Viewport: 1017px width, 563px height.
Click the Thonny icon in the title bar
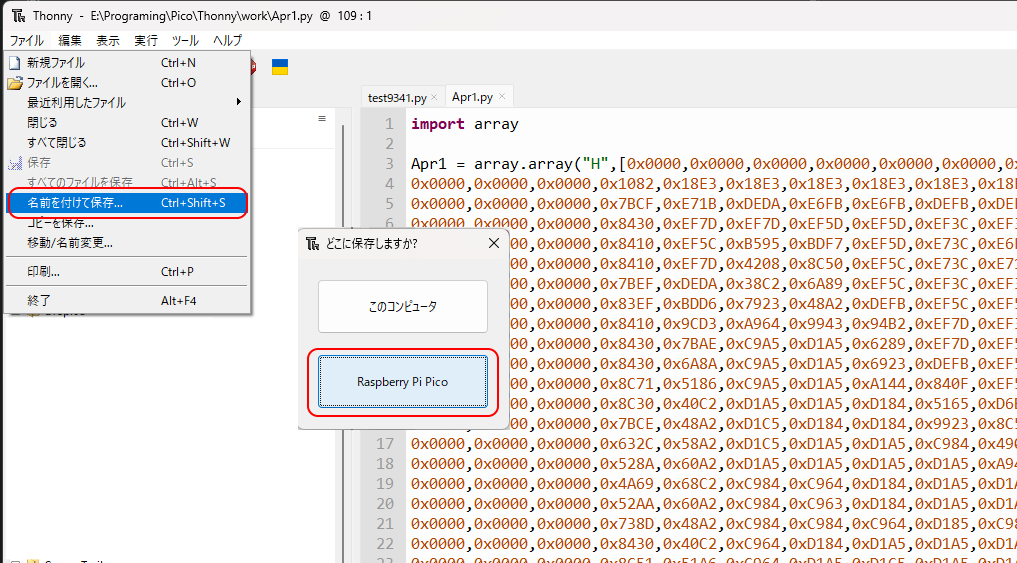point(19,16)
